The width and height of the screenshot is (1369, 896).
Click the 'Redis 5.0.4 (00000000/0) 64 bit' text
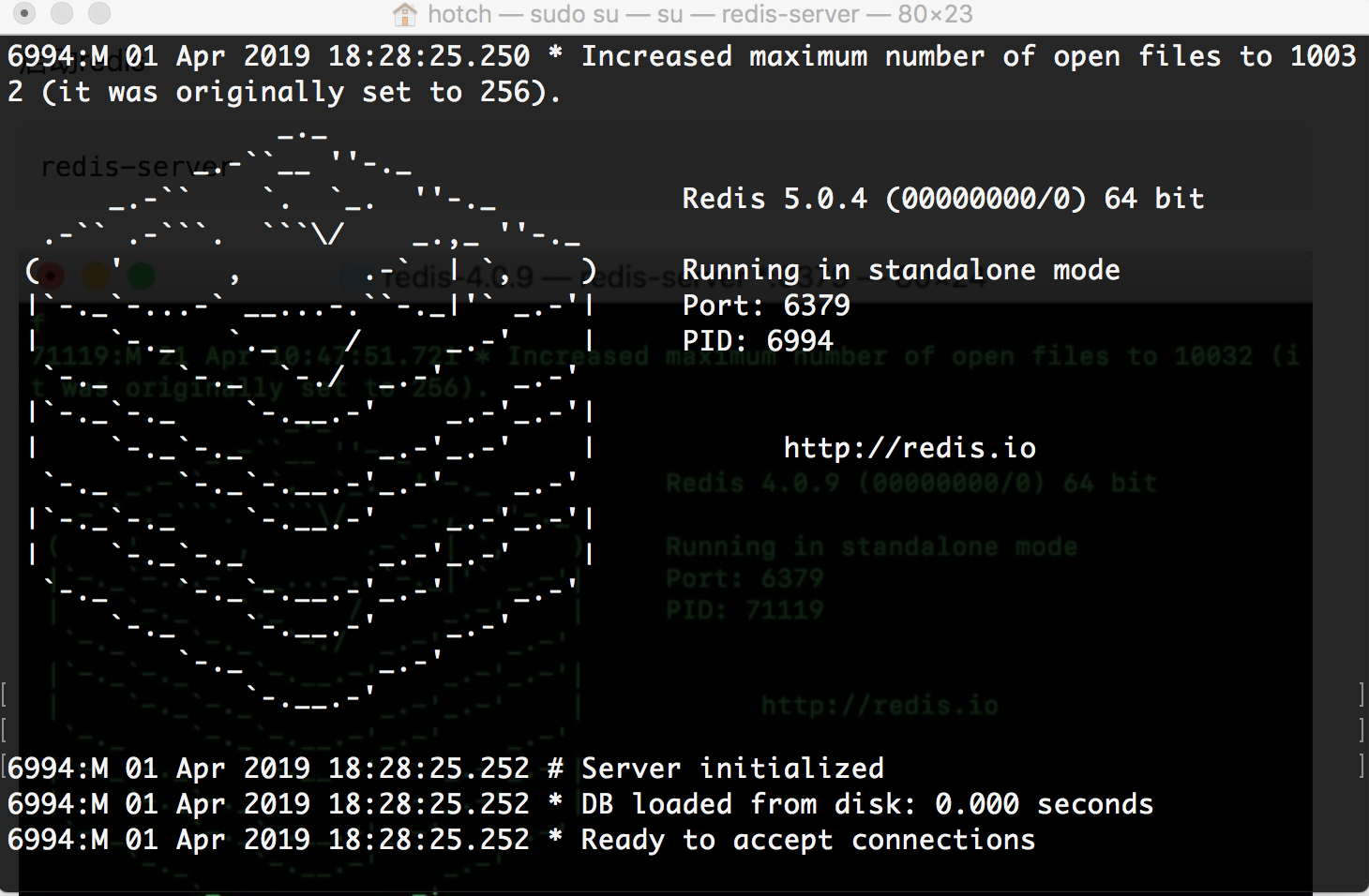click(x=942, y=199)
